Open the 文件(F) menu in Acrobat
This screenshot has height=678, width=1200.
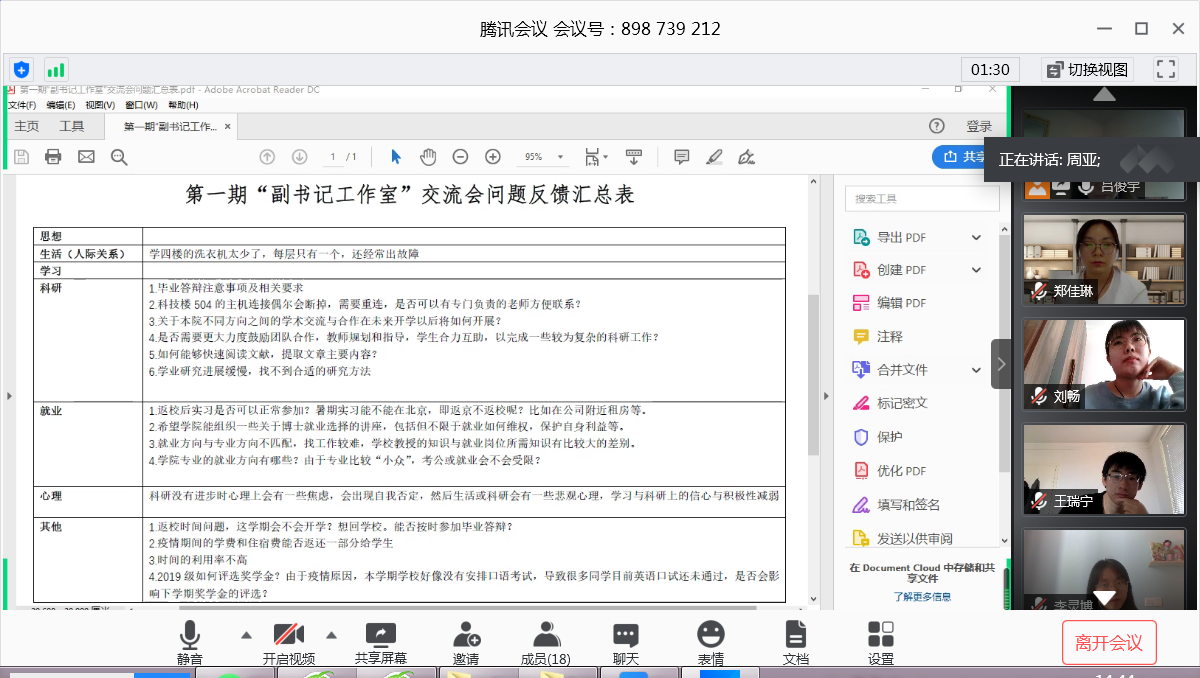[x=22, y=105]
